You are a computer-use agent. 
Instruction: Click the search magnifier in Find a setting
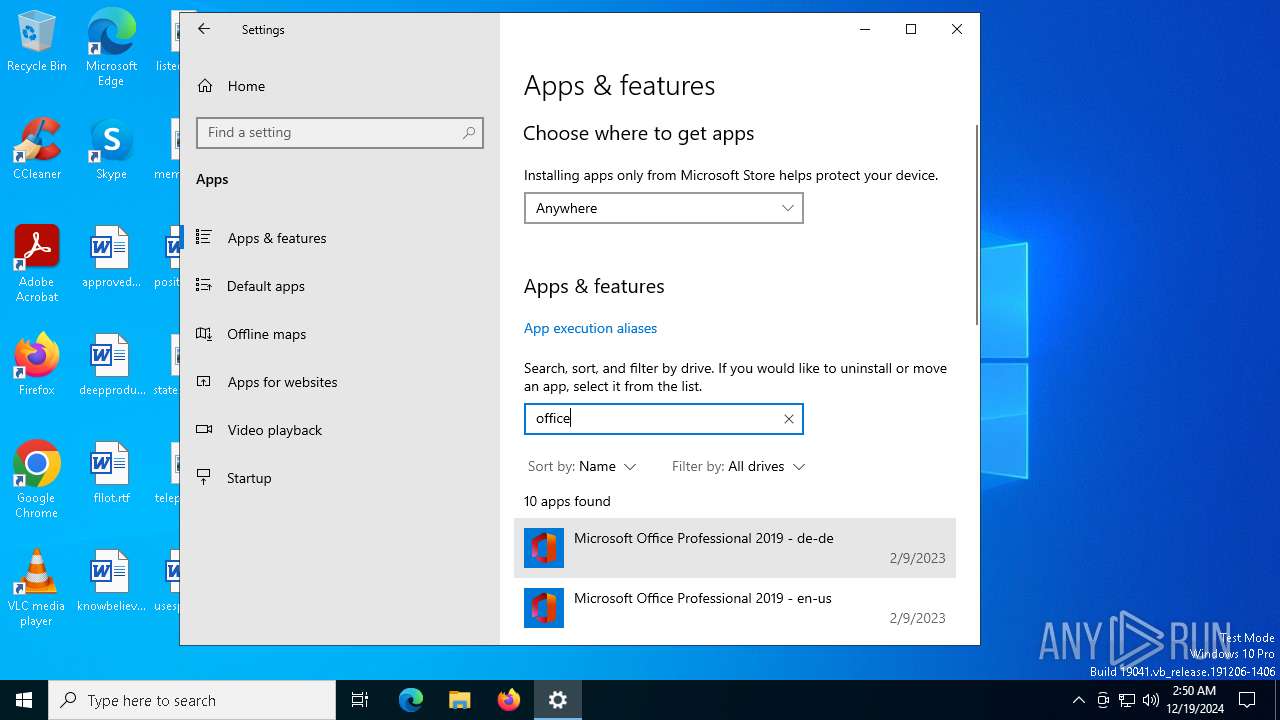469,133
